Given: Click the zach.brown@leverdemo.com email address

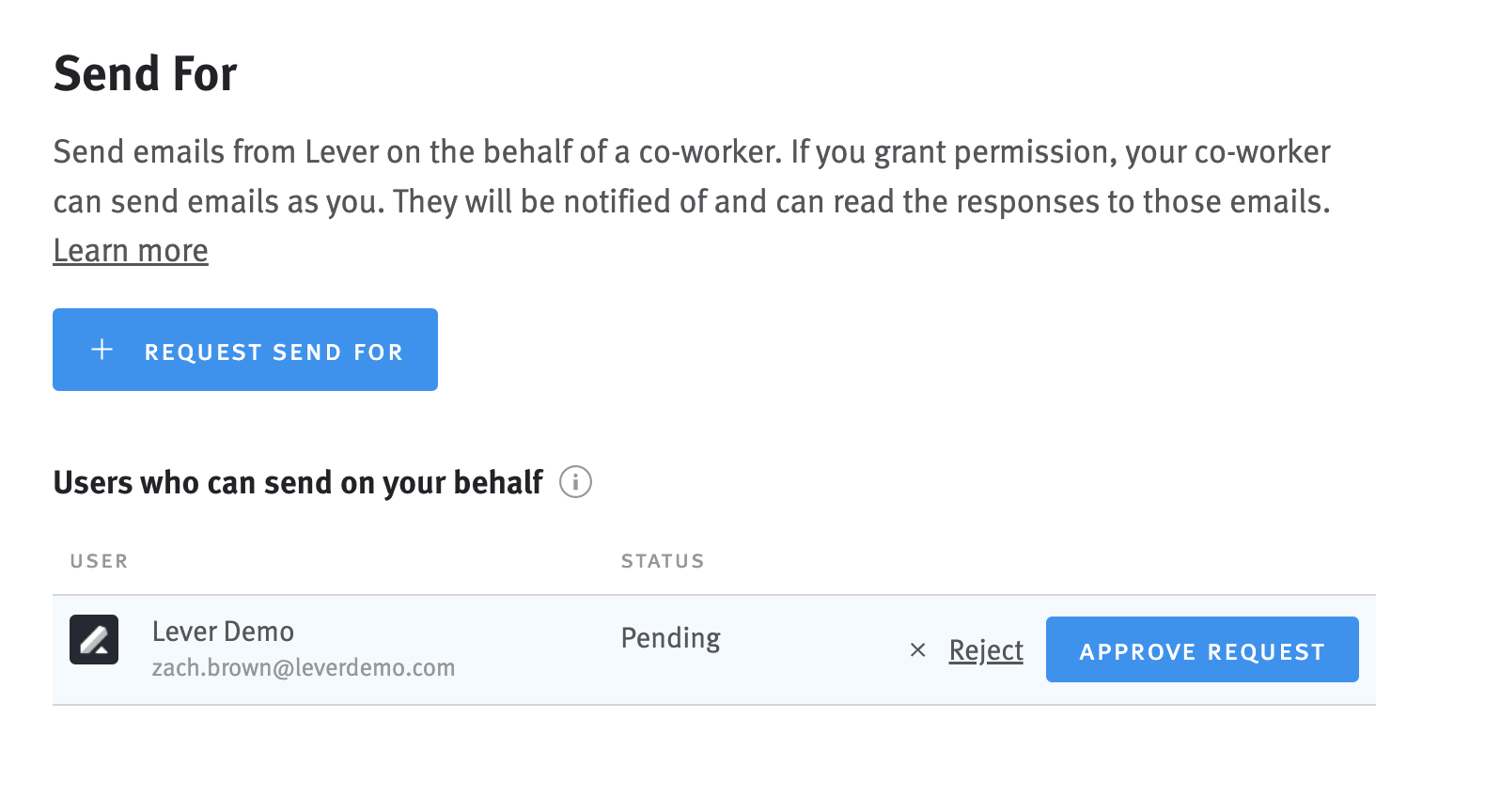Looking at the screenshot, I should [304, 668].
